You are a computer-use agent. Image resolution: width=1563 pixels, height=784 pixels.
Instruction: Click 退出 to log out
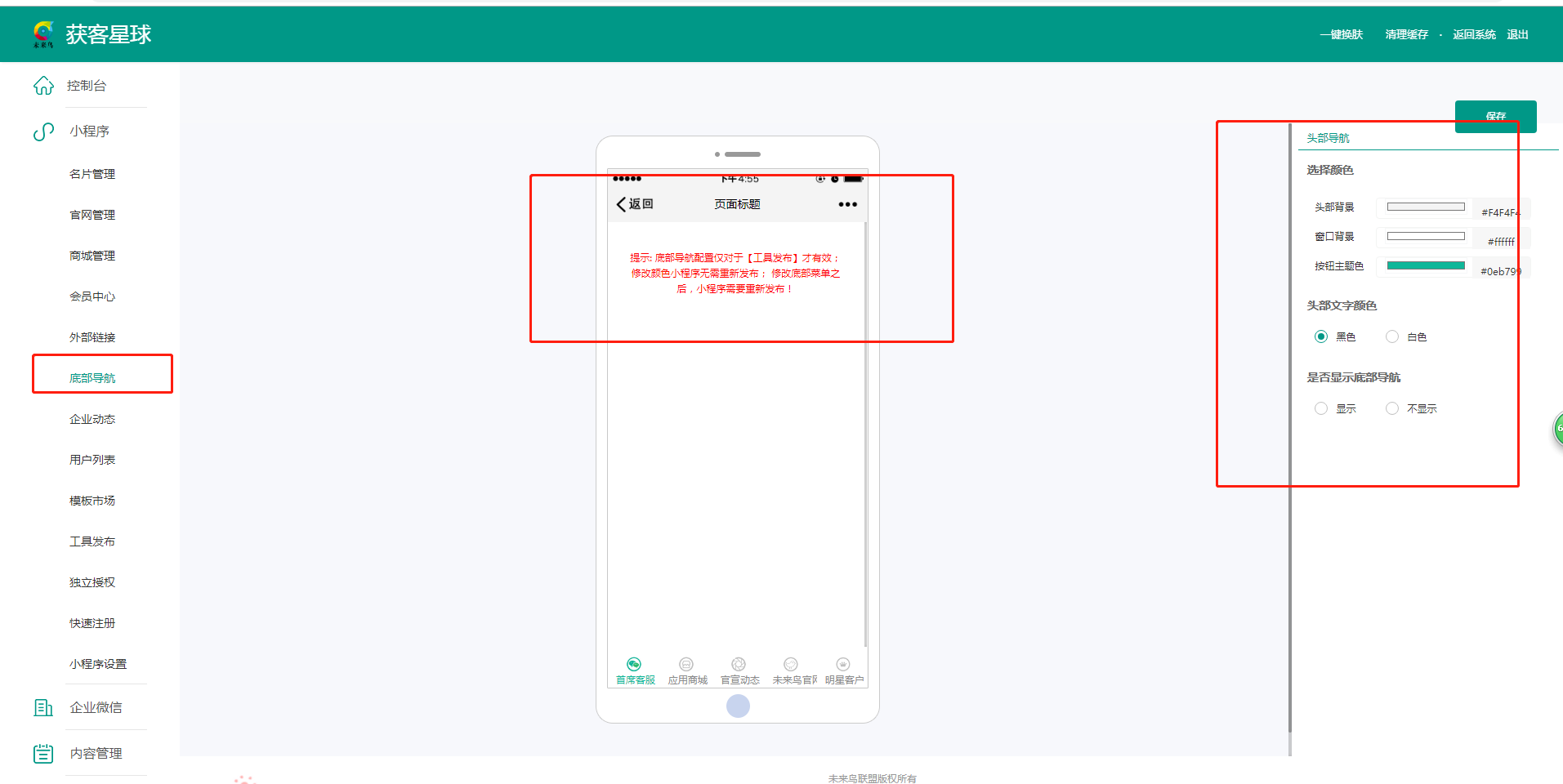coord(1518,34)
